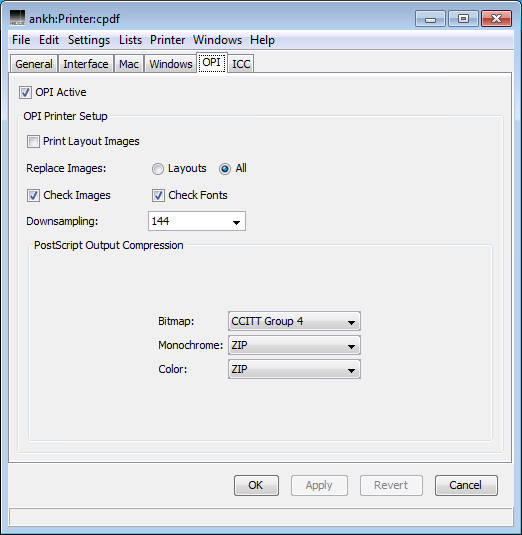Open the Edit menu
Screen dimensions: 522x535
[x=49, y=40]
